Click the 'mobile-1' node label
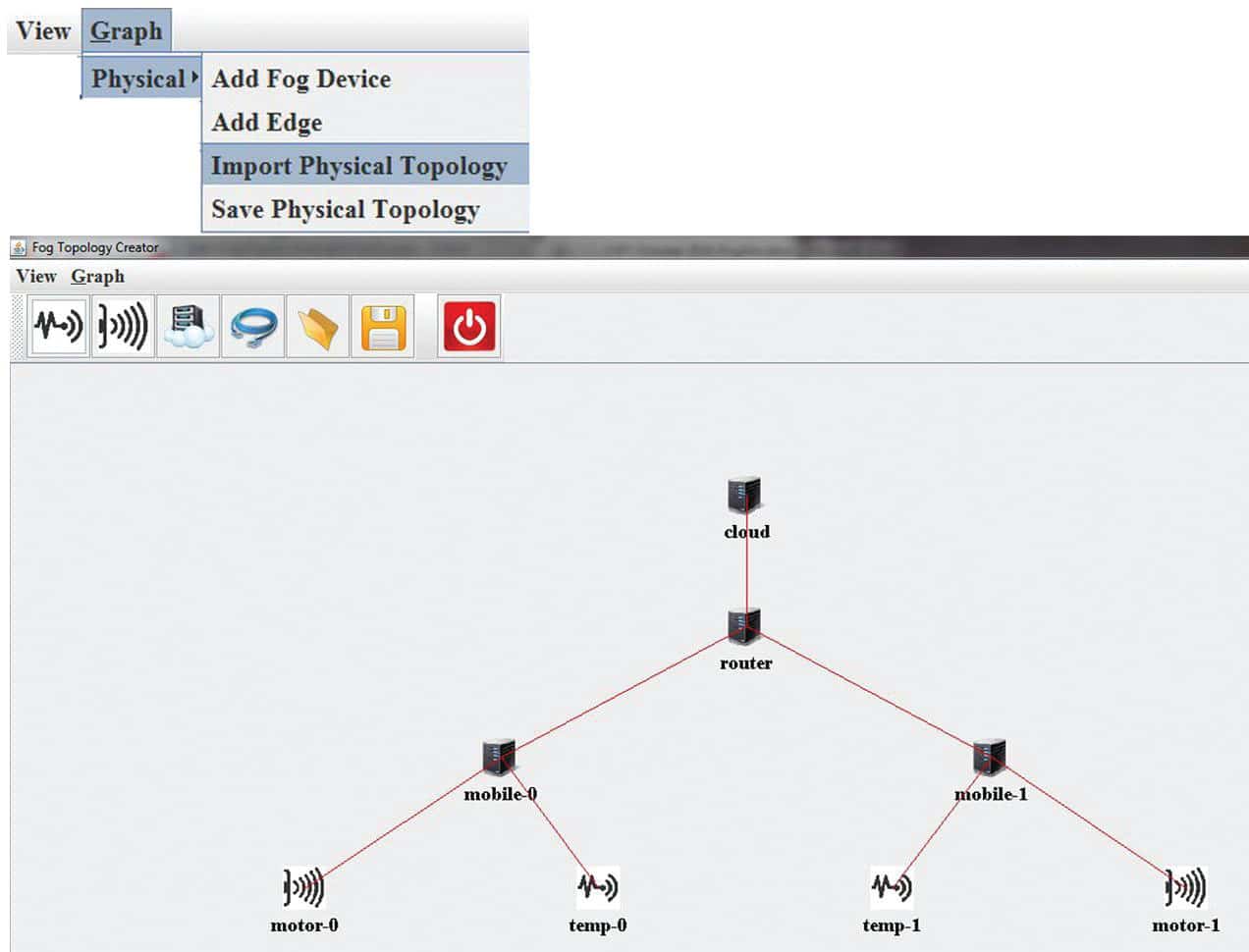This screenshot has height=952, width=1249. pyautogui.click(x=991, y=795)
